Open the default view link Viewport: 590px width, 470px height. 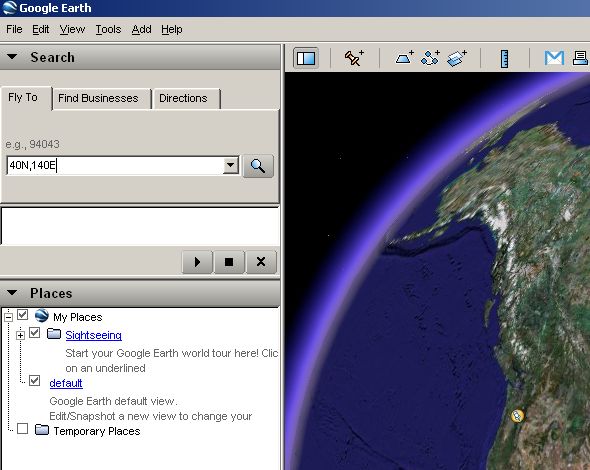(66, 383)
